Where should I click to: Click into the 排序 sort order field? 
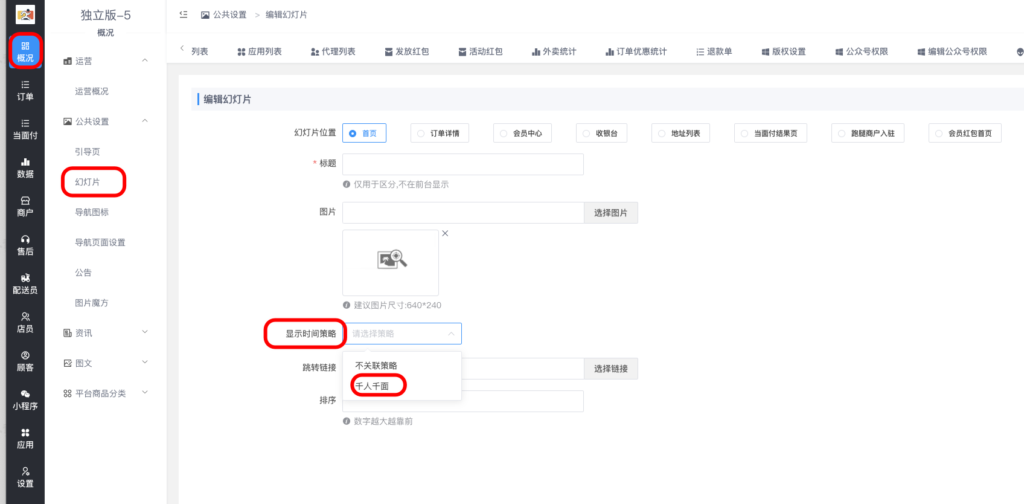point(462,402)
